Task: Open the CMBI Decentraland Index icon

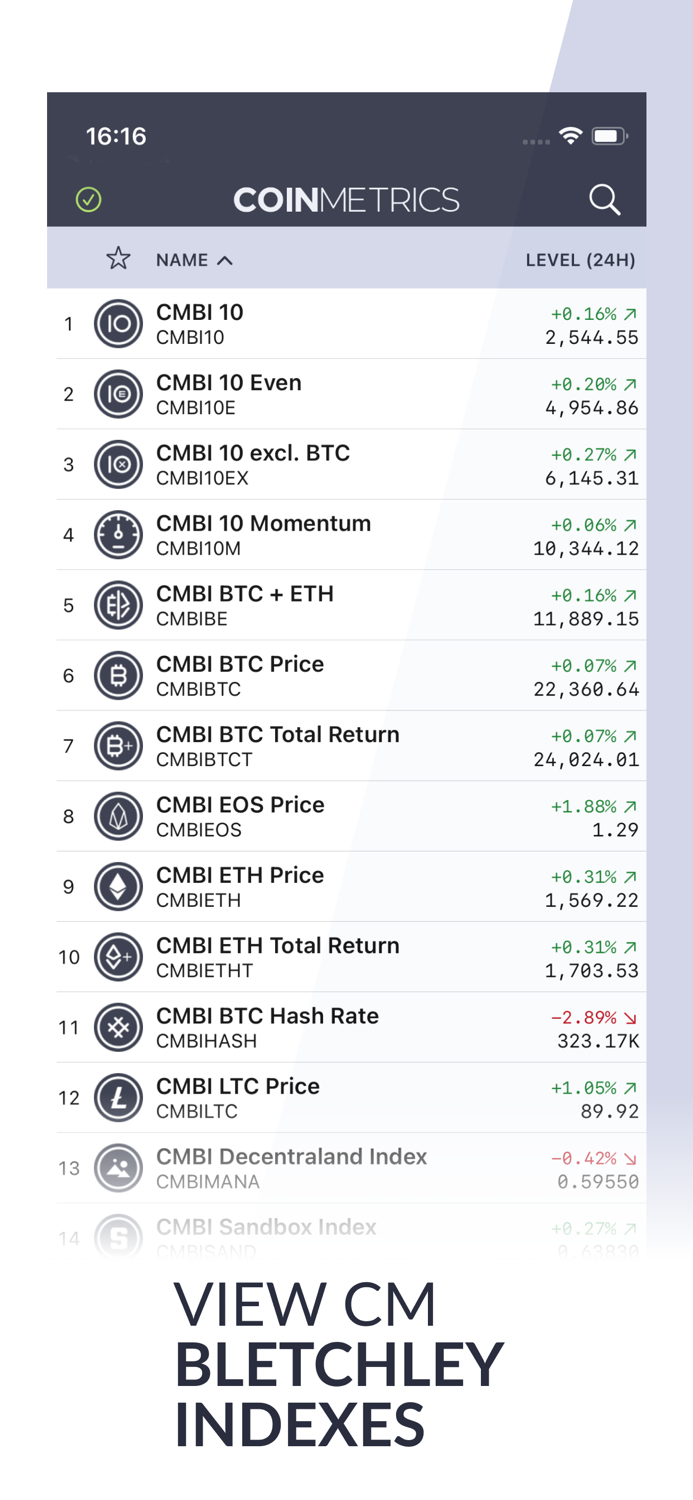Action: click(x=118, y=1167)
